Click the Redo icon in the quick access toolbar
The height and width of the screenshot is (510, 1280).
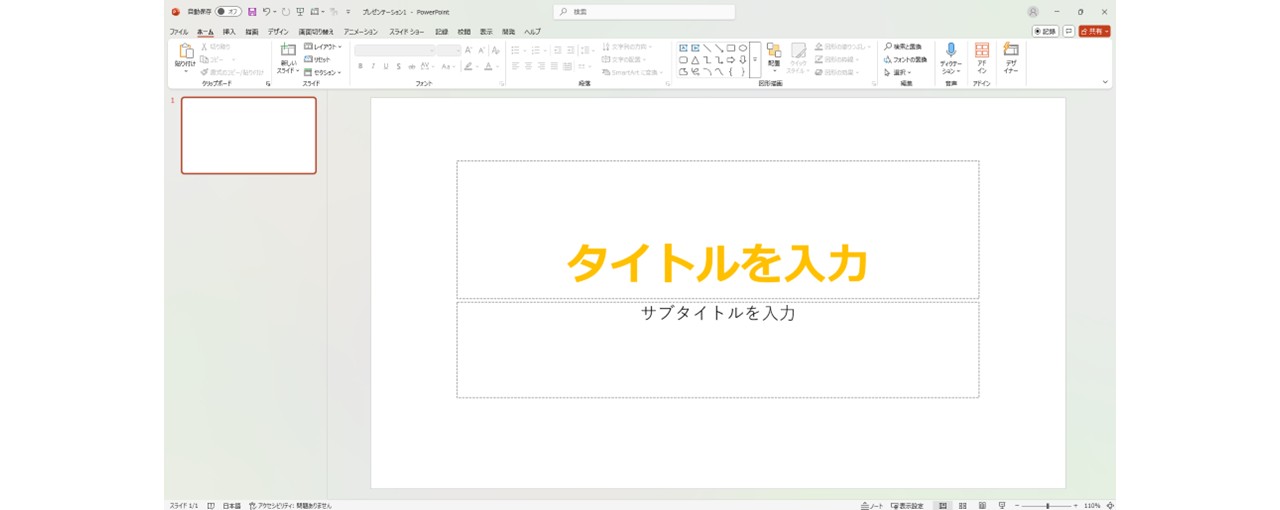tap(285, 12)
